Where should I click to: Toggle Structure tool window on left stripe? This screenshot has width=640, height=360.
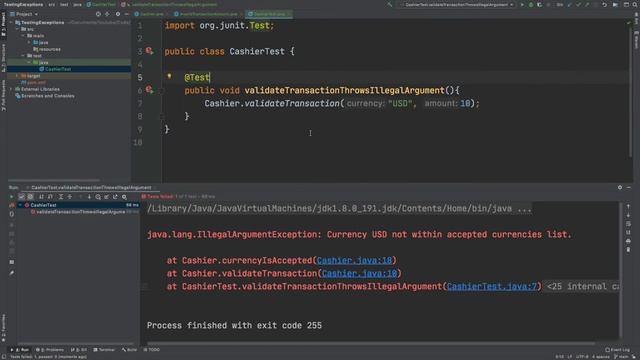pyautogui.click(x=3, y=57)
